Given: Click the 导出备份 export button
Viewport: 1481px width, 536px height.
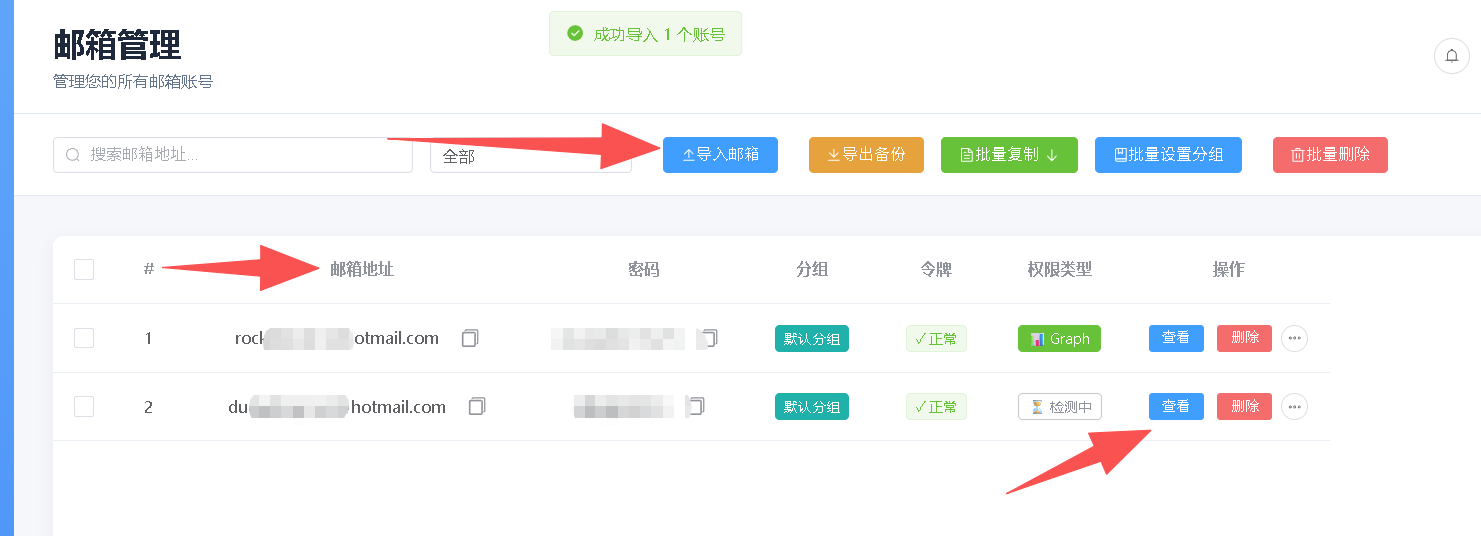Looking at the screenshot, I should pos(866,155).
